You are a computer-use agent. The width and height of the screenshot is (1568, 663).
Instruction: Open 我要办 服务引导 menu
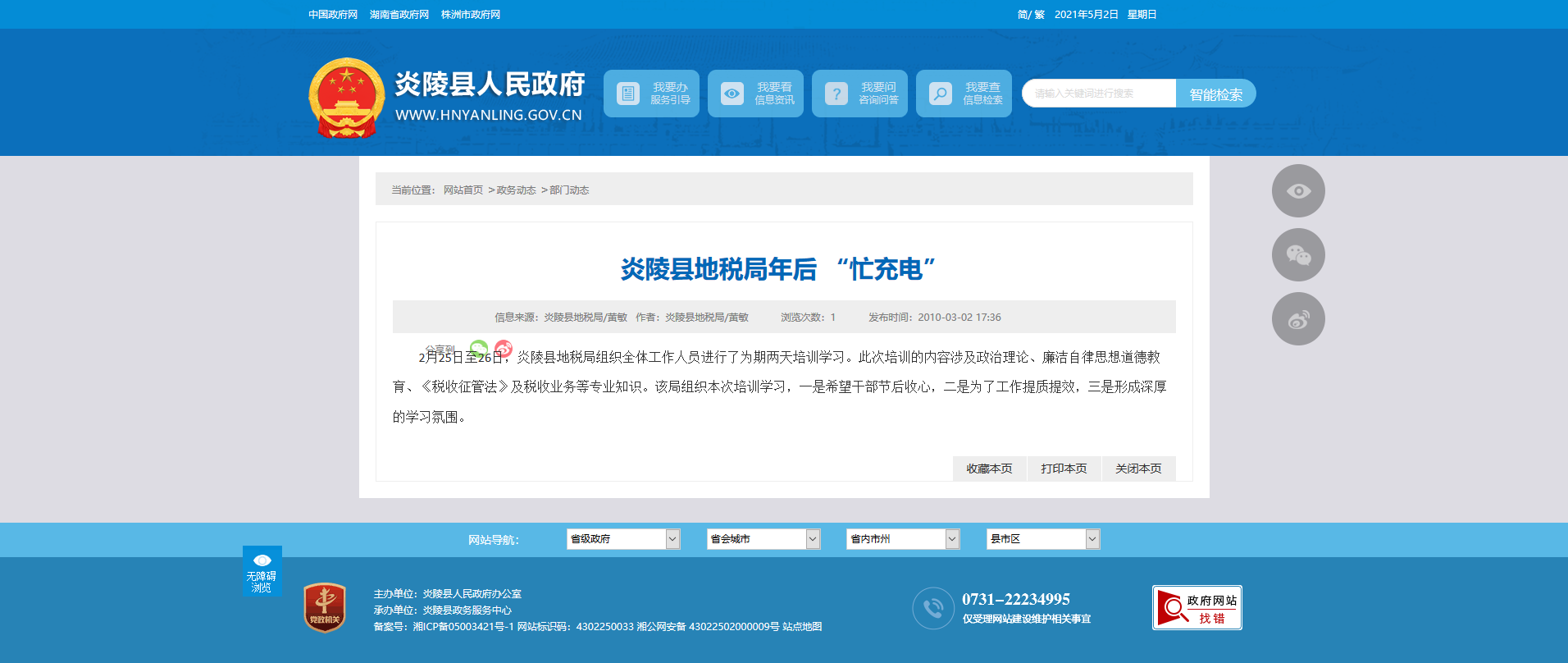[x=651, y=94]
